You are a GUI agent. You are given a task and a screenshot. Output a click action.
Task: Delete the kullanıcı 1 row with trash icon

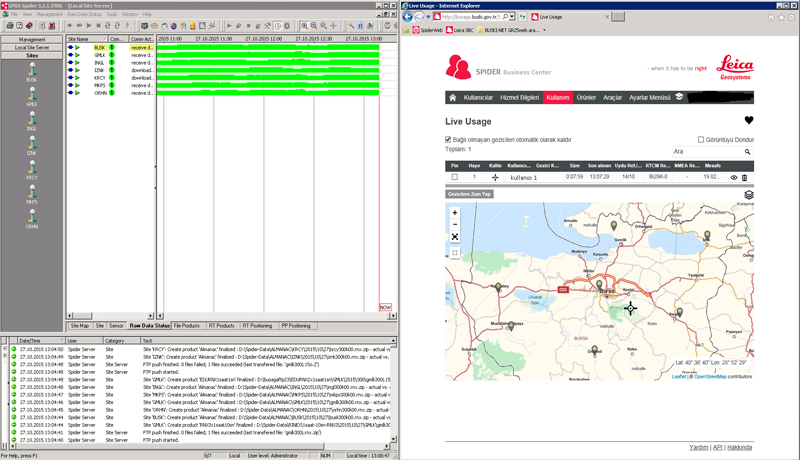(744, 177)
